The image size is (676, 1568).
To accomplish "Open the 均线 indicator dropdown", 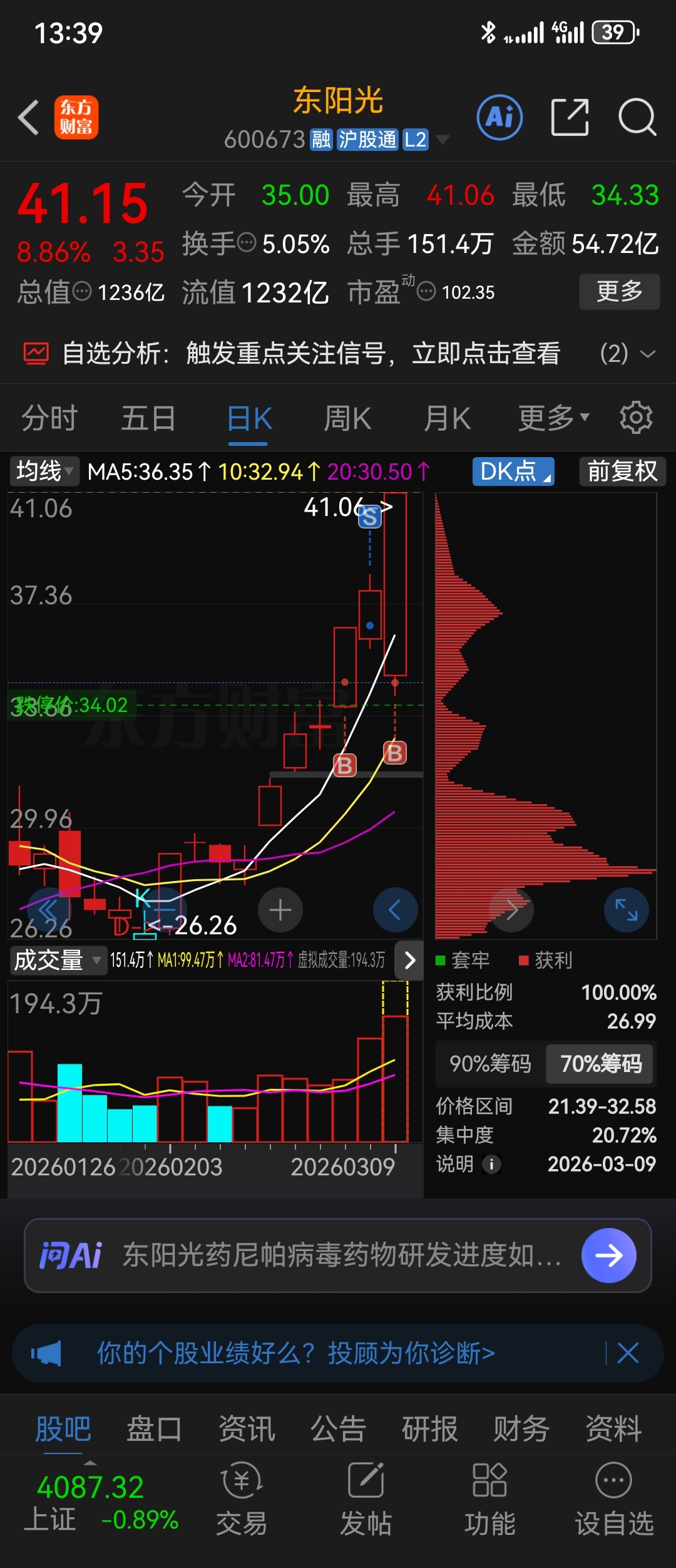I will click(x=44, y=471).
